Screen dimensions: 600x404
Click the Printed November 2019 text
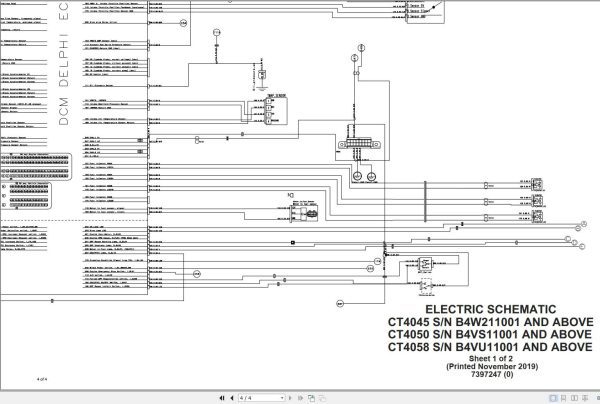point(492,366)
